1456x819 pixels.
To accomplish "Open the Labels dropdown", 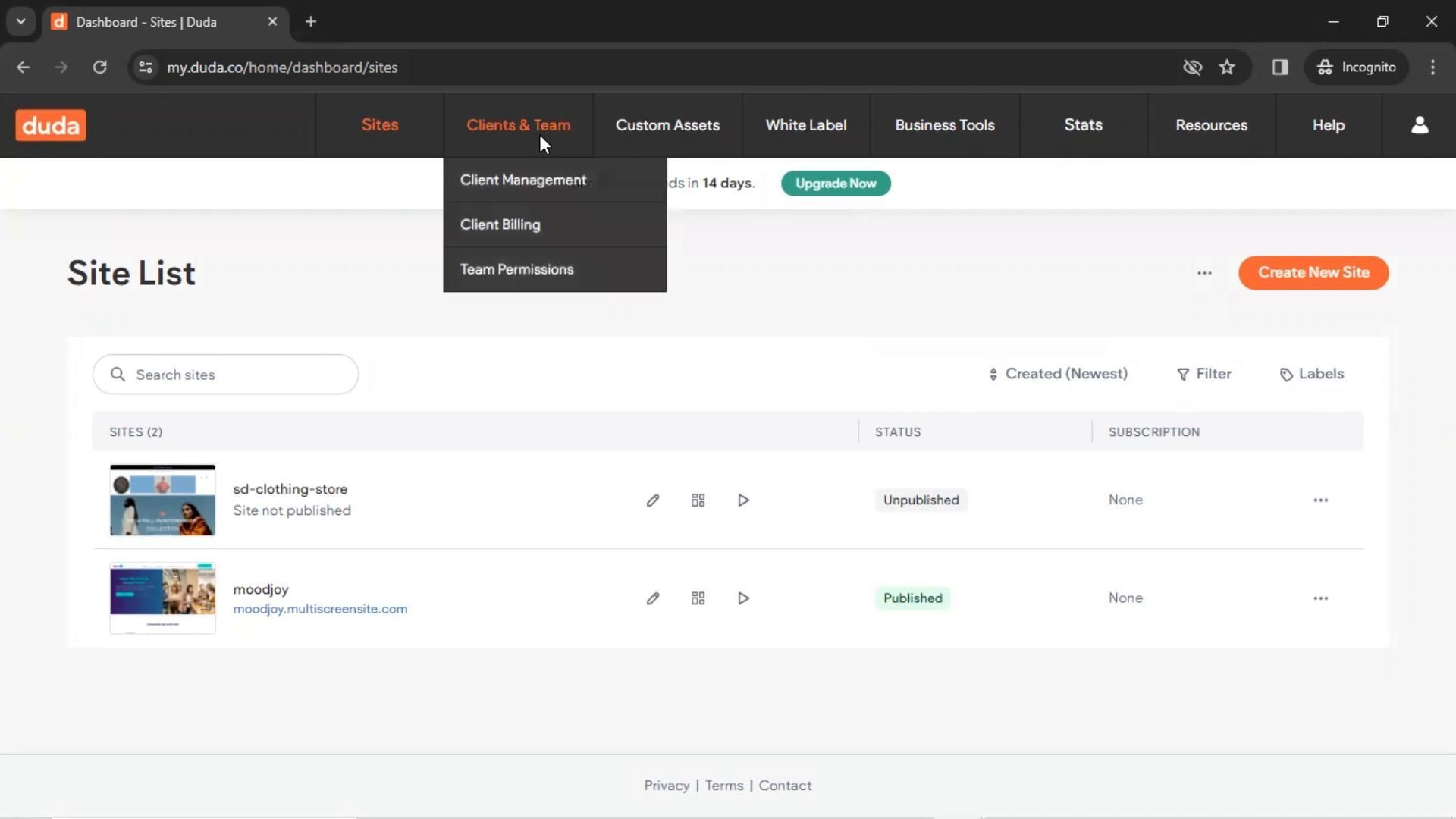I will click(x=1312, y=374).
